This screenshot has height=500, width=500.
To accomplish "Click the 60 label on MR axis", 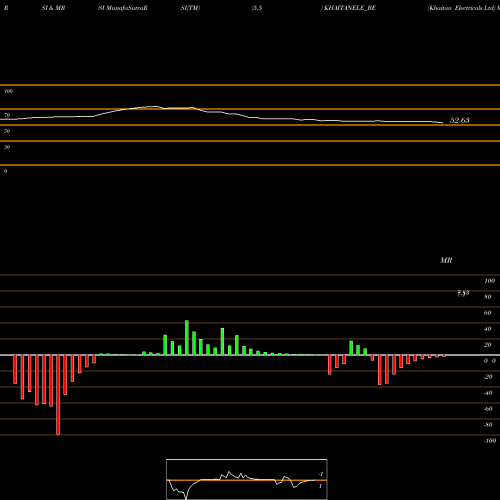I will 488,313.
